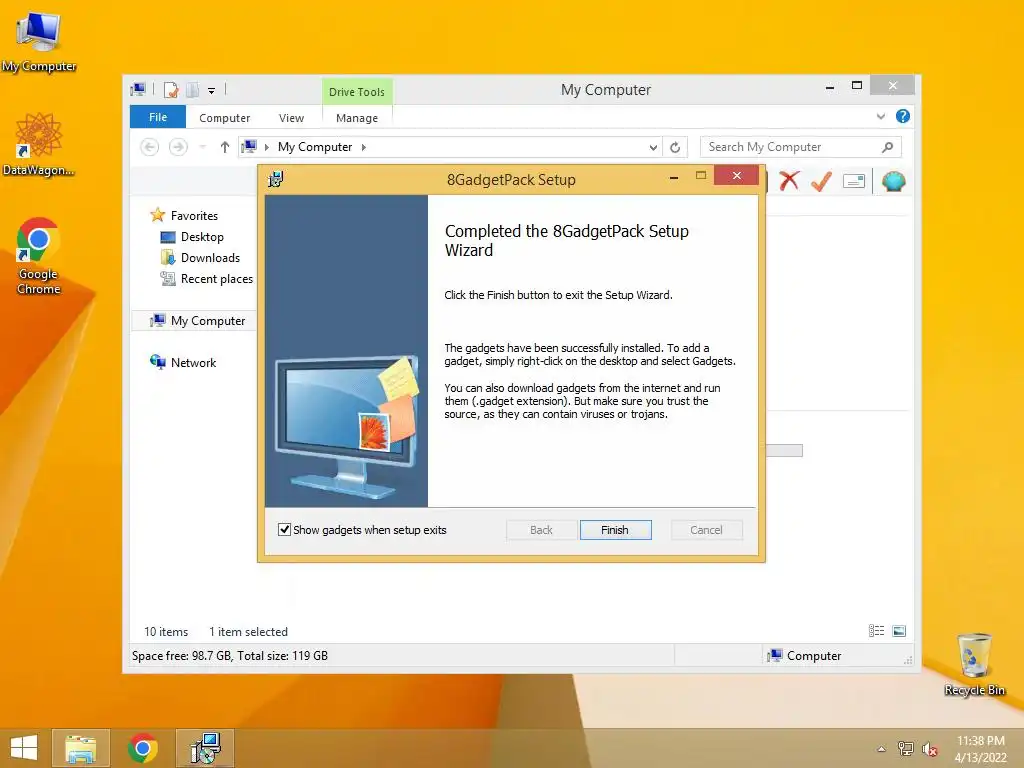Click the refresh icon beside the address bar
Viewport: 1024px width, 768px height.
675,148
